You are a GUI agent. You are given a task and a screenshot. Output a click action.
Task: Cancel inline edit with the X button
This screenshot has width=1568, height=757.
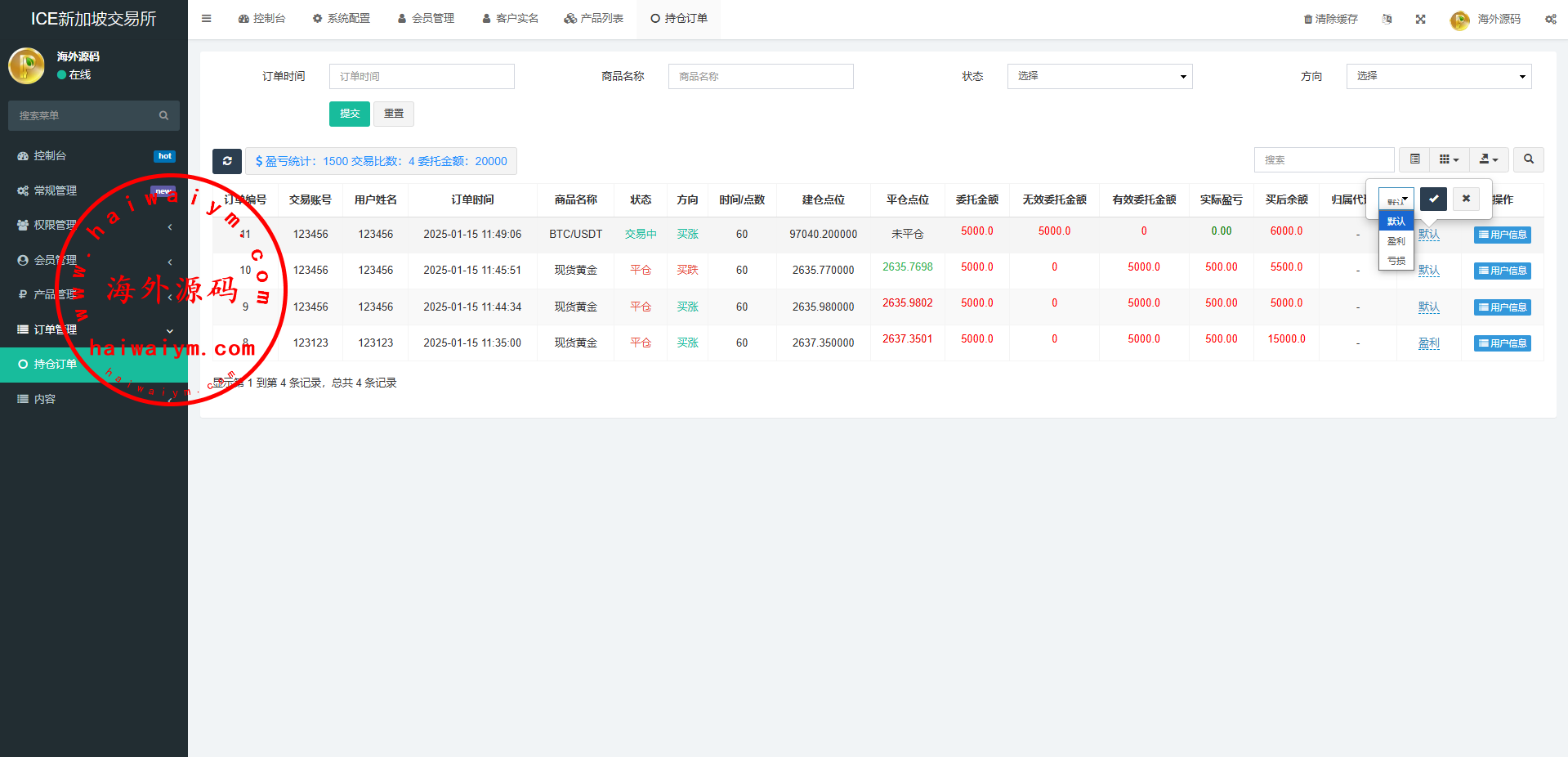point(1466,199)
